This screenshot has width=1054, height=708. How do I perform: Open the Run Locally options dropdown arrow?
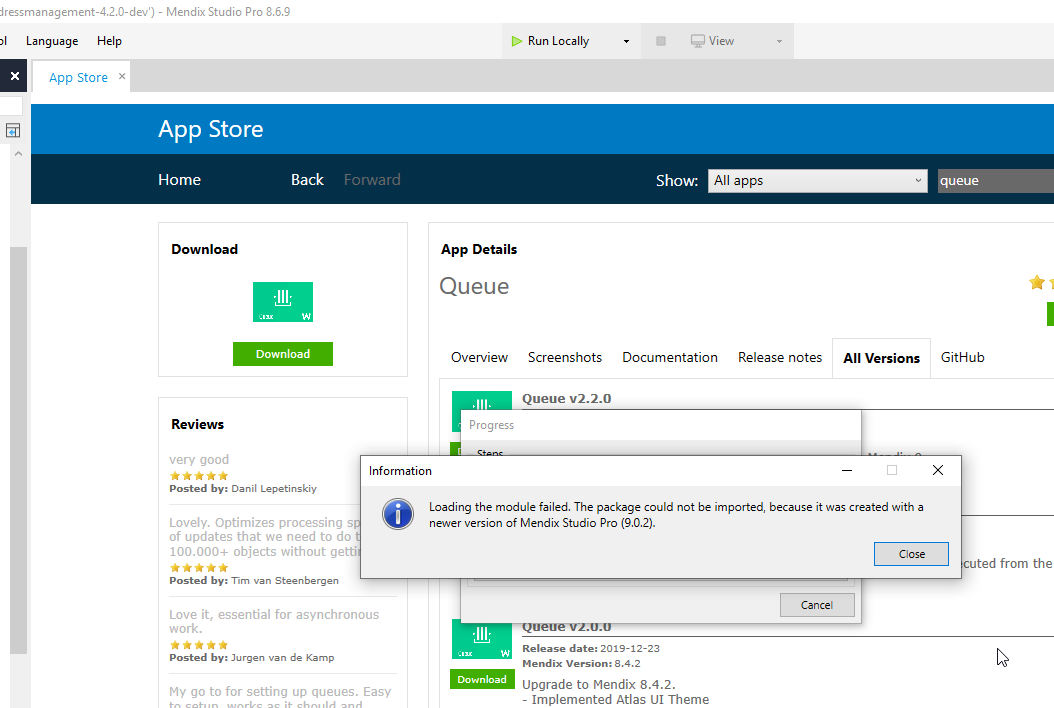tap(627, 40)
